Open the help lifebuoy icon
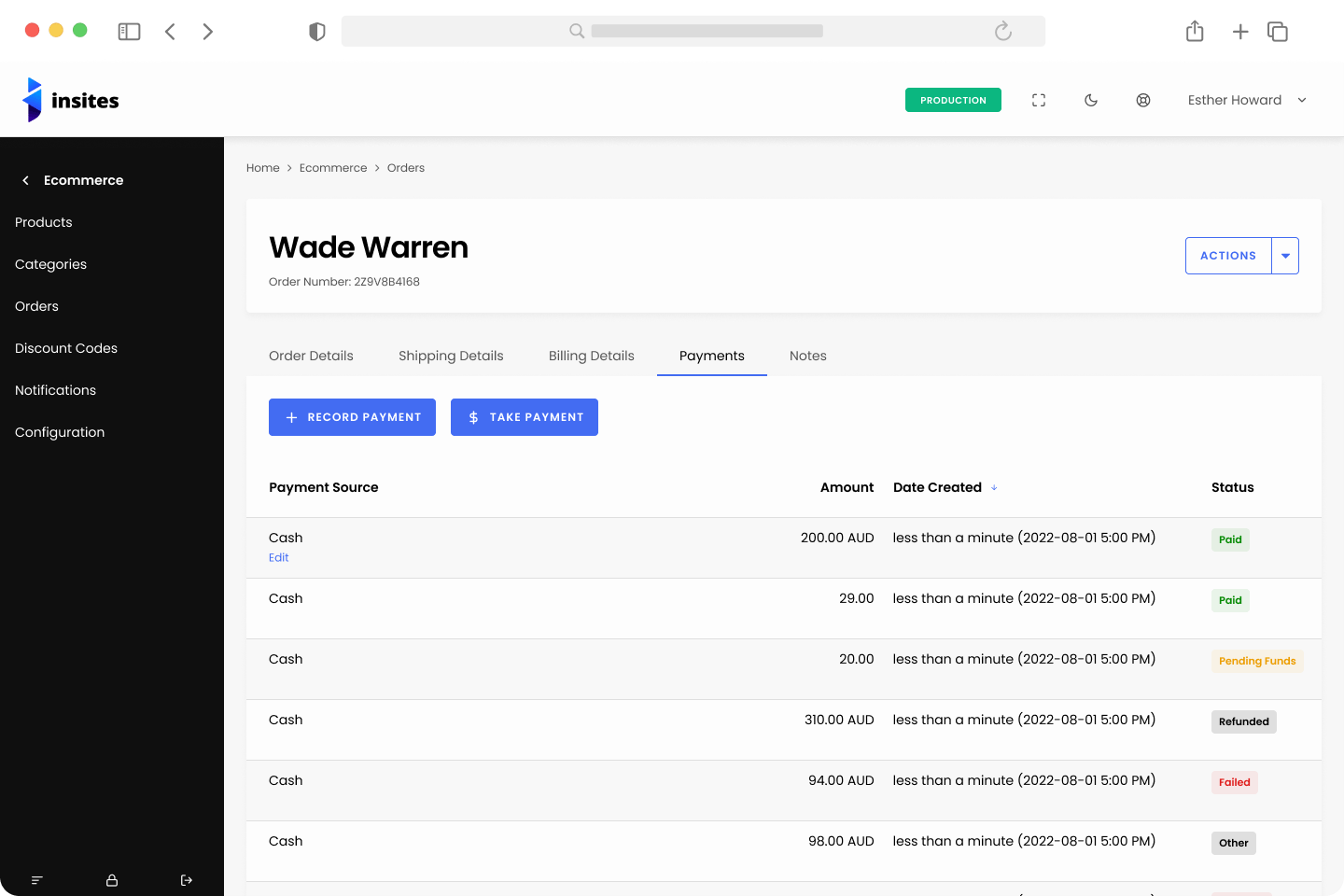 coord(1143,100)
